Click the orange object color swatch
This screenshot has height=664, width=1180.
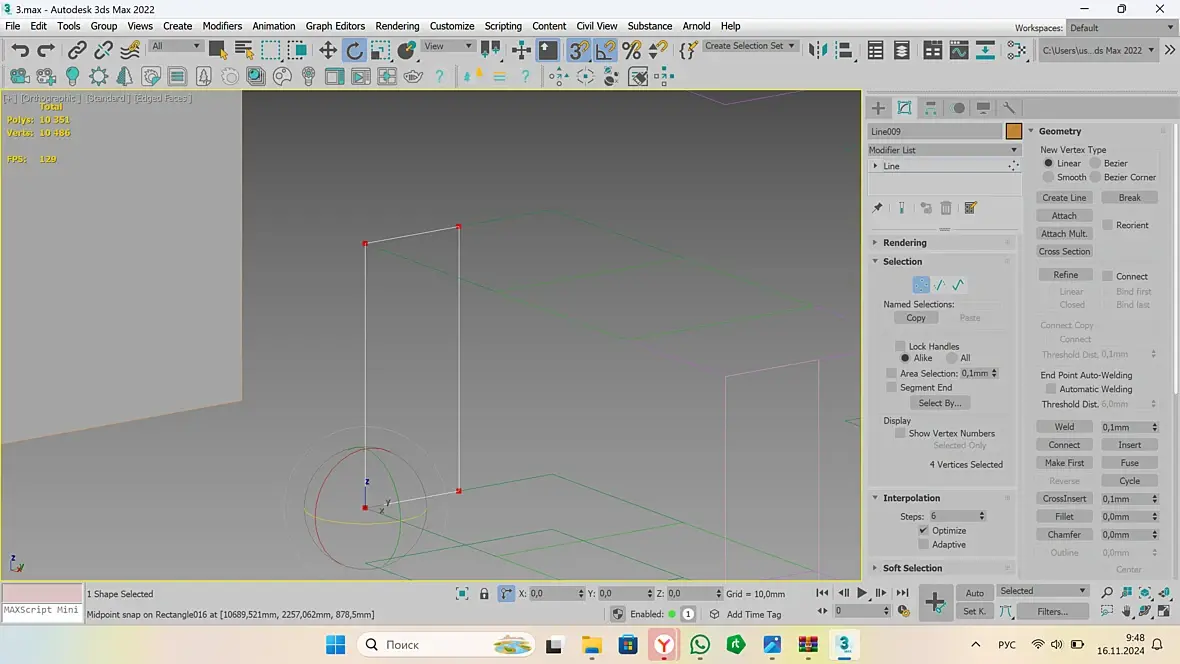[x=1014, y=131]
